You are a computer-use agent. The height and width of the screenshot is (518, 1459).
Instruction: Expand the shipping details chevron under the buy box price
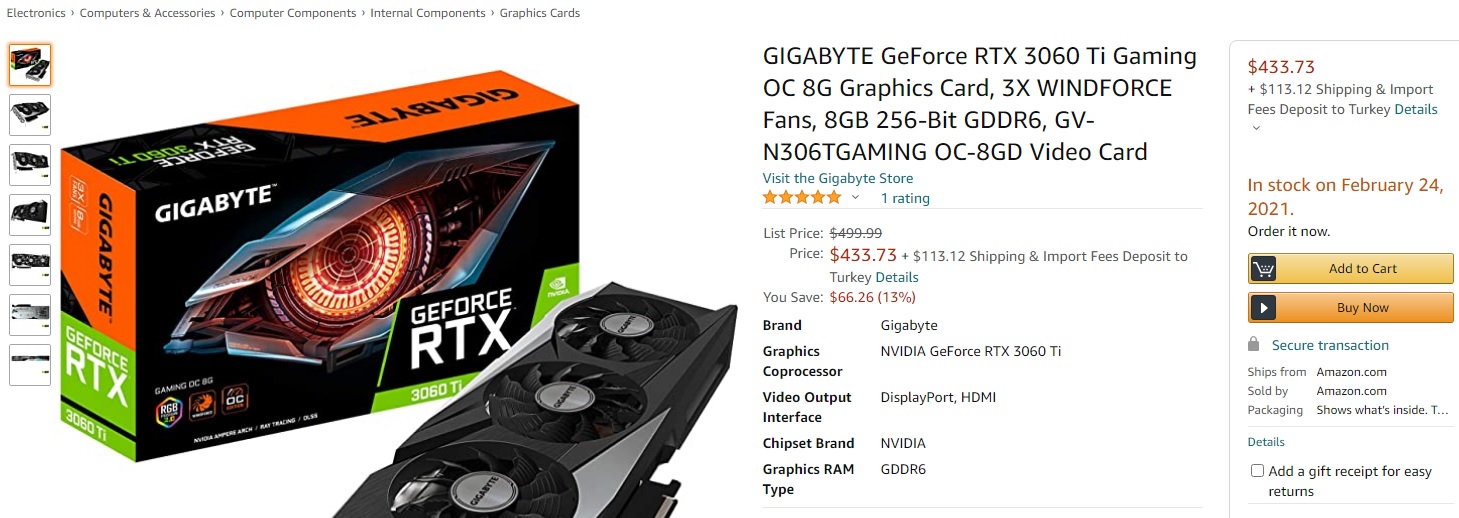[x=1256, y=128]
